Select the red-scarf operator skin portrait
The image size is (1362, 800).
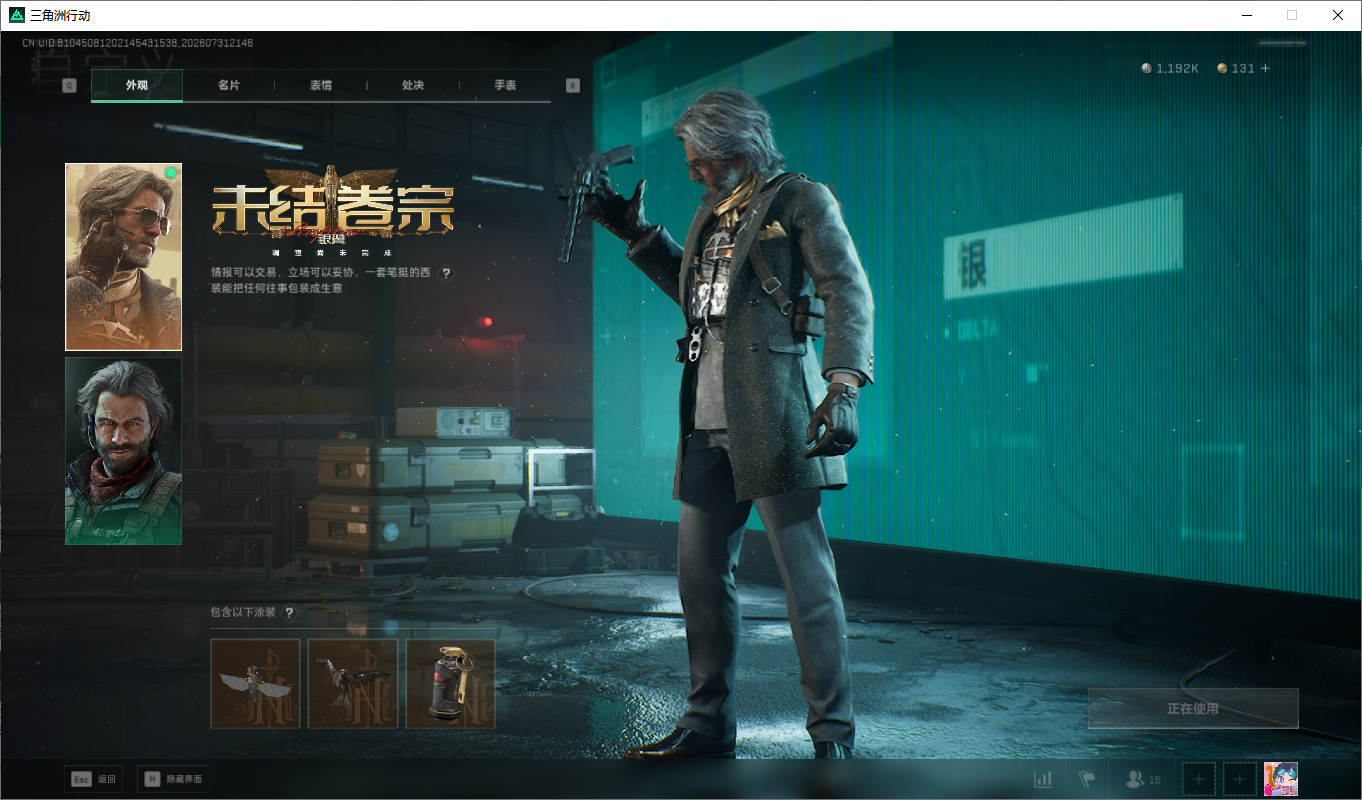(x=124, y=451)
